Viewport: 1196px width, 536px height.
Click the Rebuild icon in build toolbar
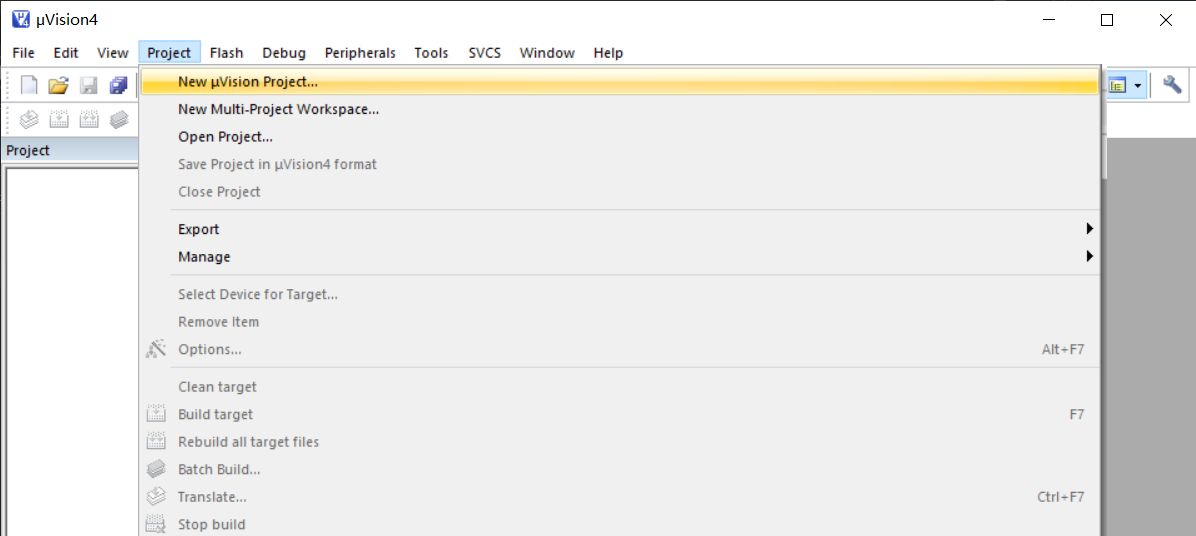[88, 120]
